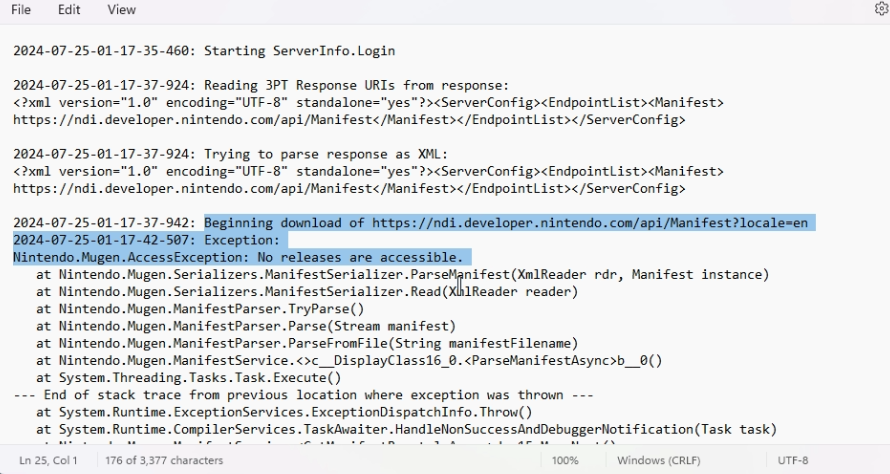This screenshot has width=890, height=474.
Task: Click the line with 'HandleNonSuccessAndDebuggerNotification'
Action: 406,430
